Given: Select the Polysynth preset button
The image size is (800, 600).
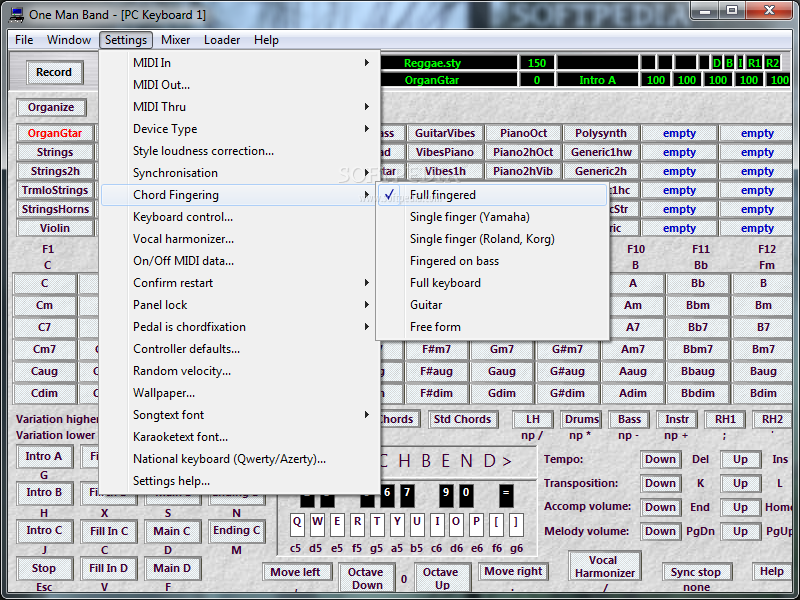Looking at the screenshot, I should (x=601, y=133).
